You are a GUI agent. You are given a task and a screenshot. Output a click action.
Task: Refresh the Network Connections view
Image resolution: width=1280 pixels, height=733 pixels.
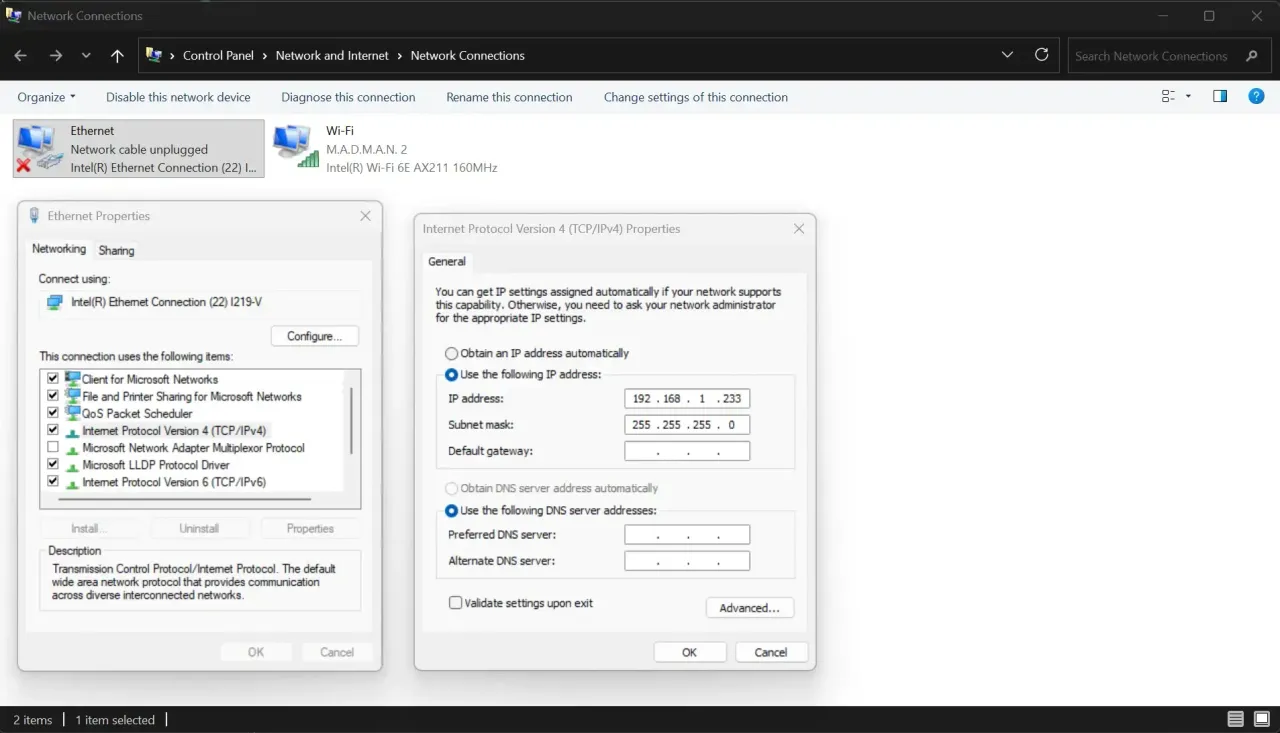tap(1042, 55)
